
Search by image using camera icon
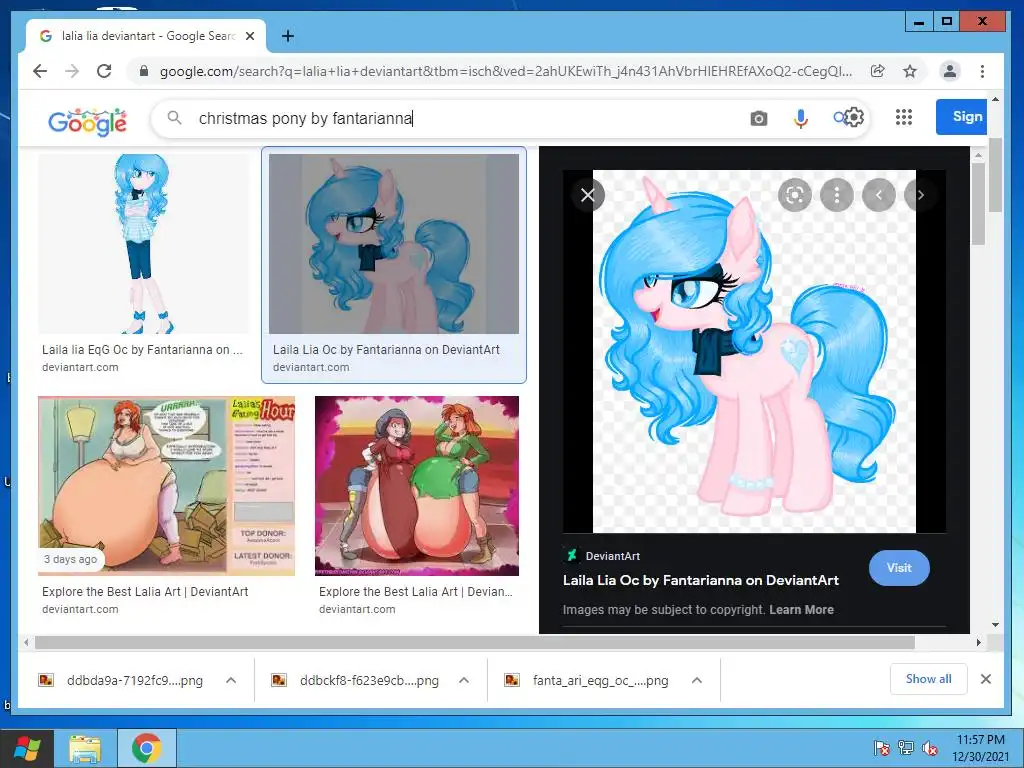(x=758, y=118)
